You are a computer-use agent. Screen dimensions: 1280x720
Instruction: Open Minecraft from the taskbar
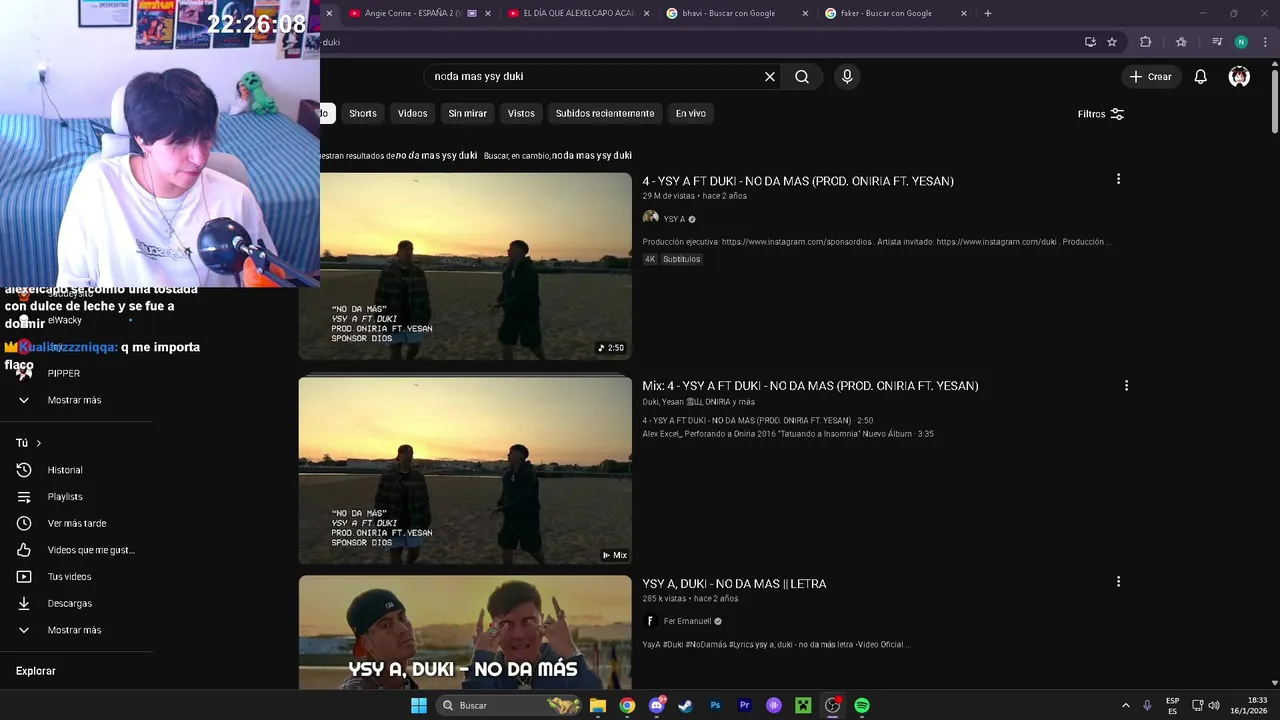click(x=803, y=705)
